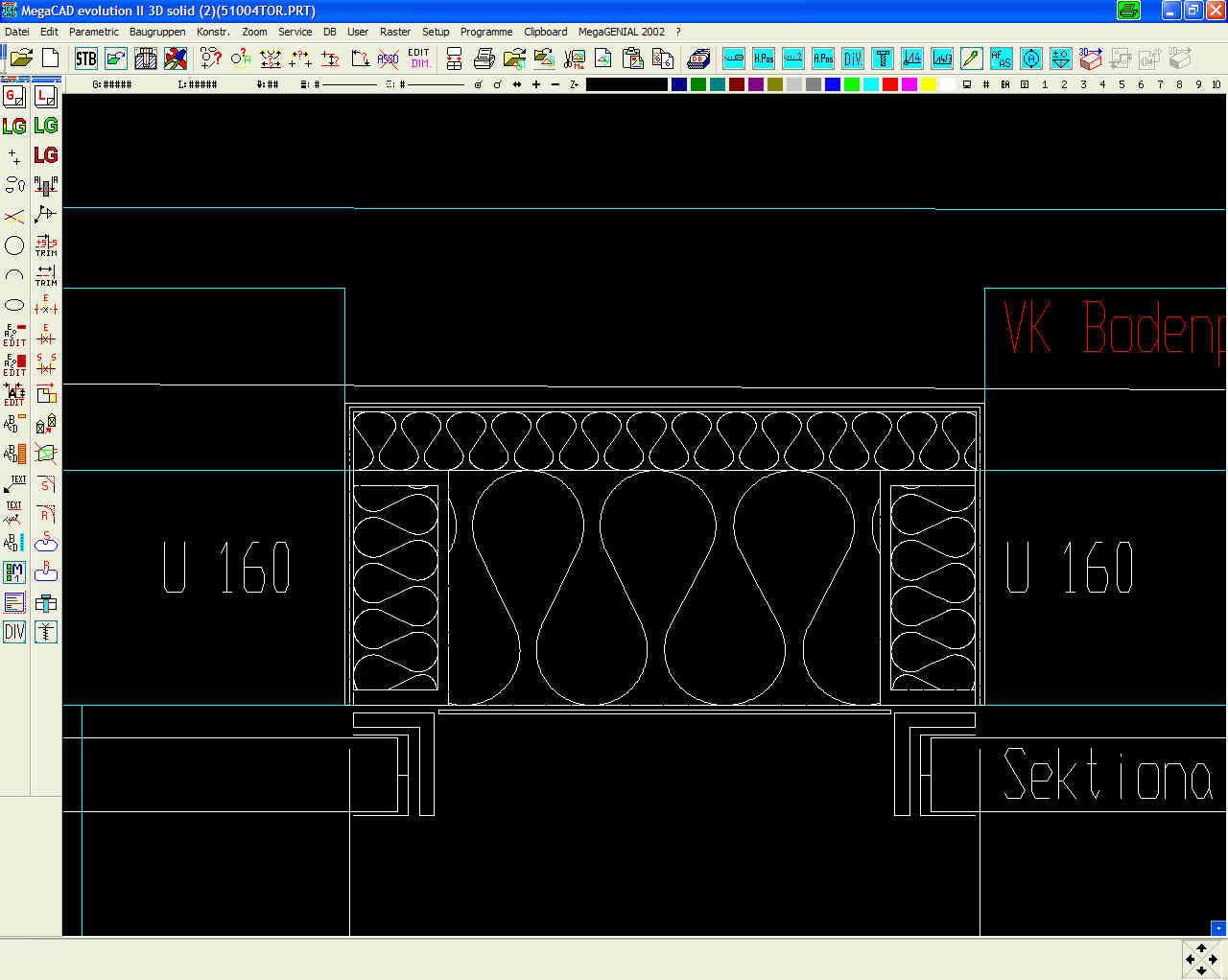Click the TEXT leader arrow tool
The height and width of the screenshot is (980, 1228).
point(14,483)
